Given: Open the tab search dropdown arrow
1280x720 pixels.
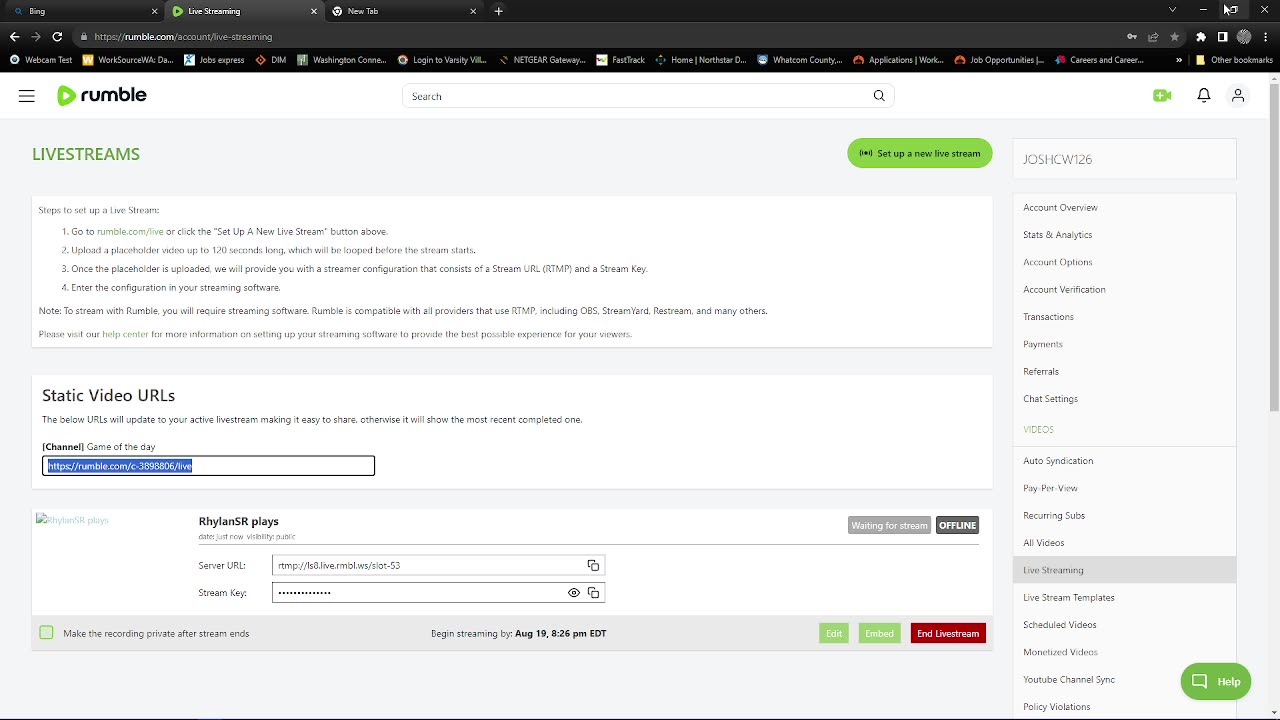Looking at the screenshot, I should tap(1172, 10).
